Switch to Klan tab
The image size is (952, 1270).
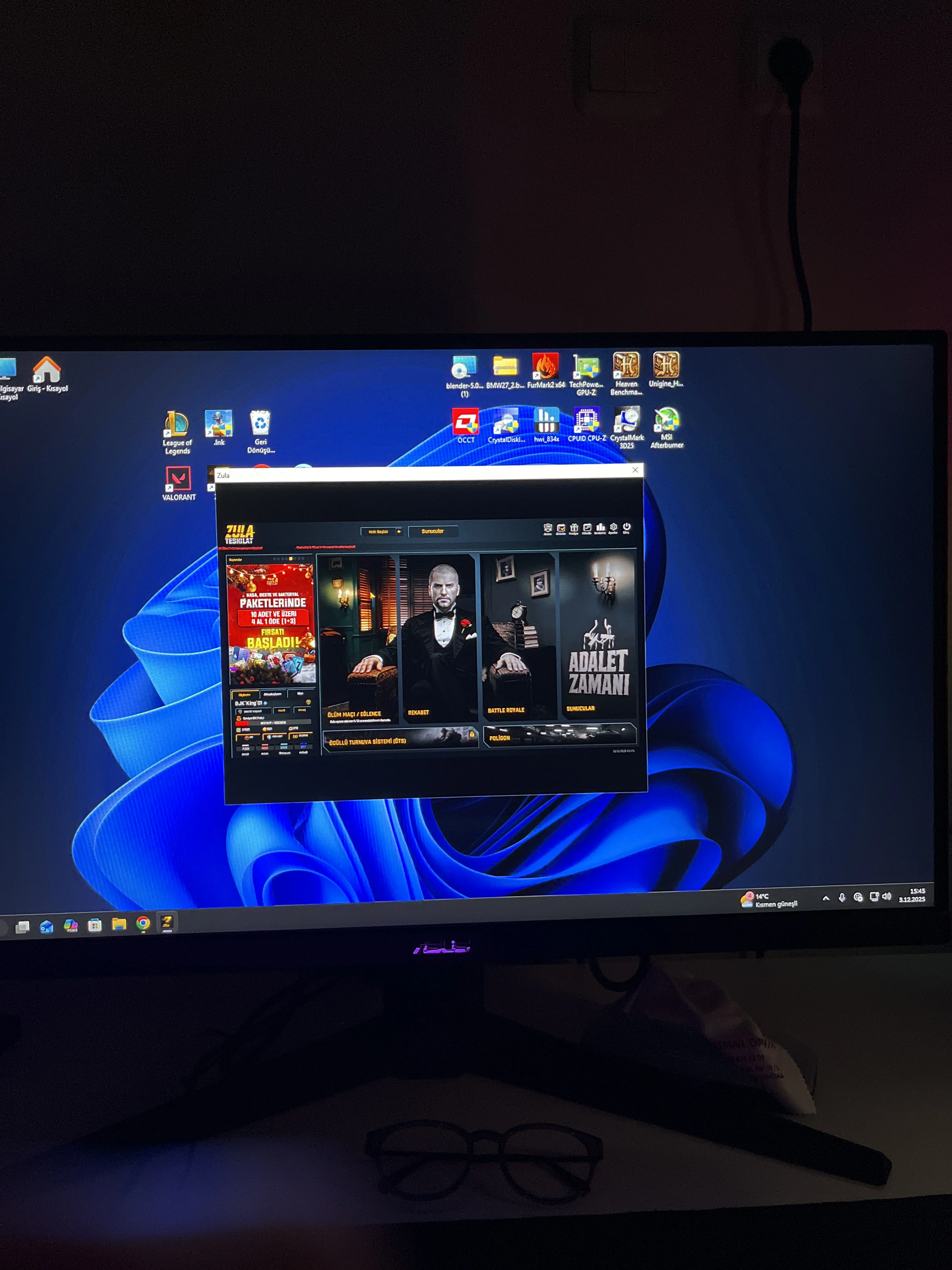[300, 694]
